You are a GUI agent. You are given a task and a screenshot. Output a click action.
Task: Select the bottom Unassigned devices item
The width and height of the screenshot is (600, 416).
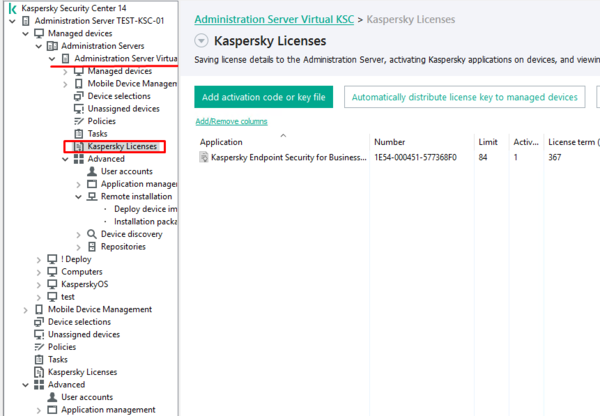tap(84, 334)
